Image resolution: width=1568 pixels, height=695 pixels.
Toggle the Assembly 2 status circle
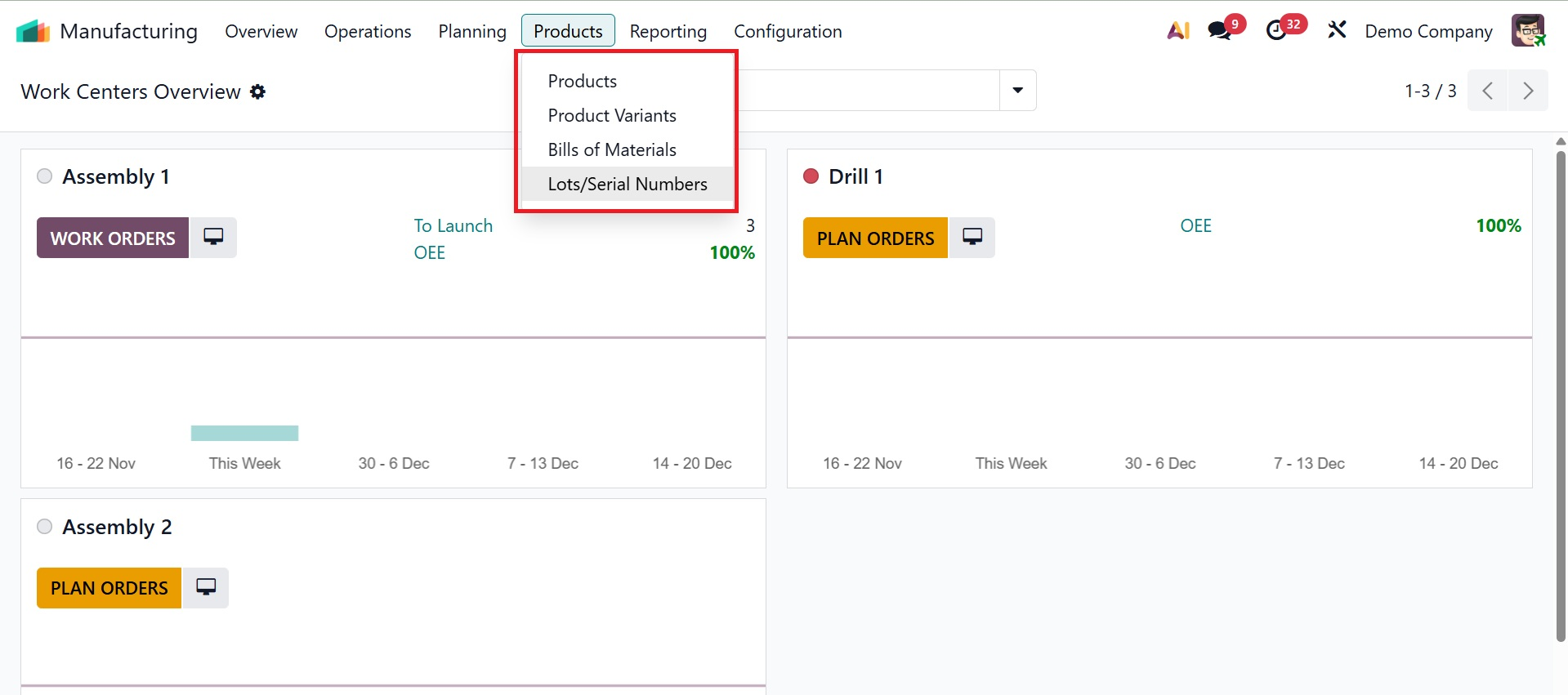[x=45, y=527]
